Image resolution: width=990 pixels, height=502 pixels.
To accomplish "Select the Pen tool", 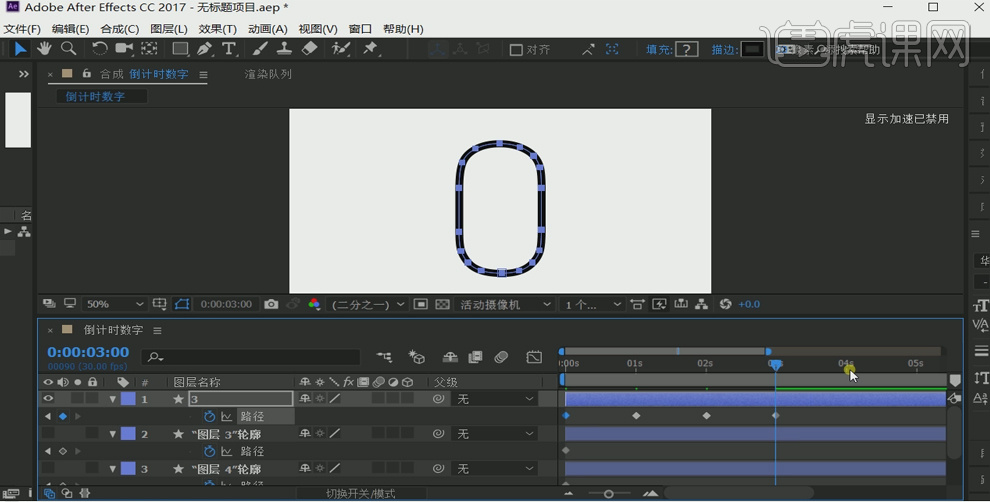I will [205, 49].
